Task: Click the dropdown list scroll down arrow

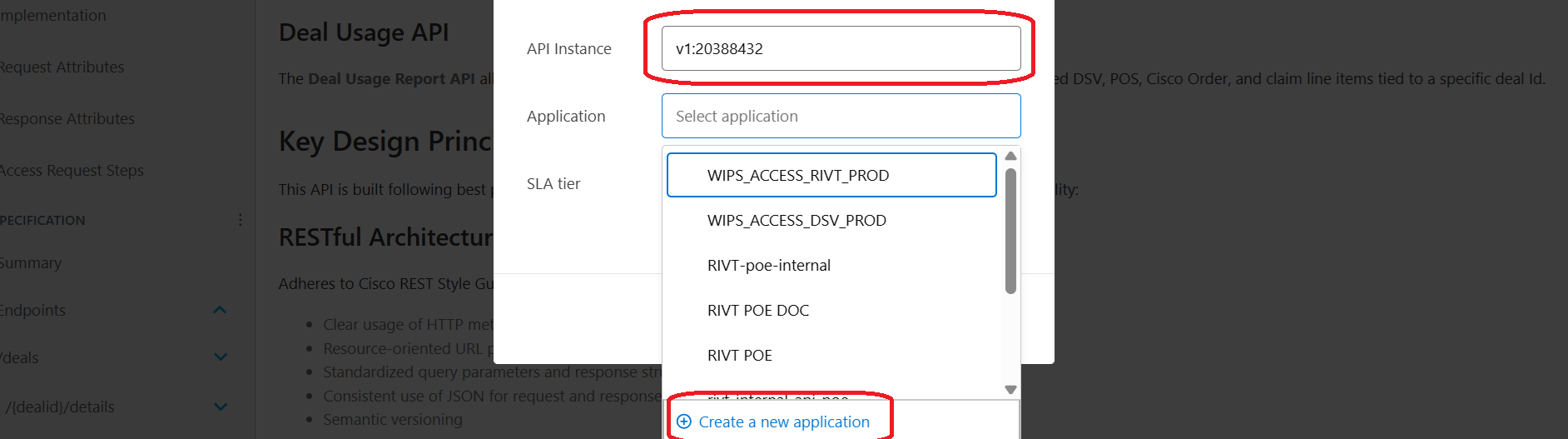Action: click(1010, 389)
